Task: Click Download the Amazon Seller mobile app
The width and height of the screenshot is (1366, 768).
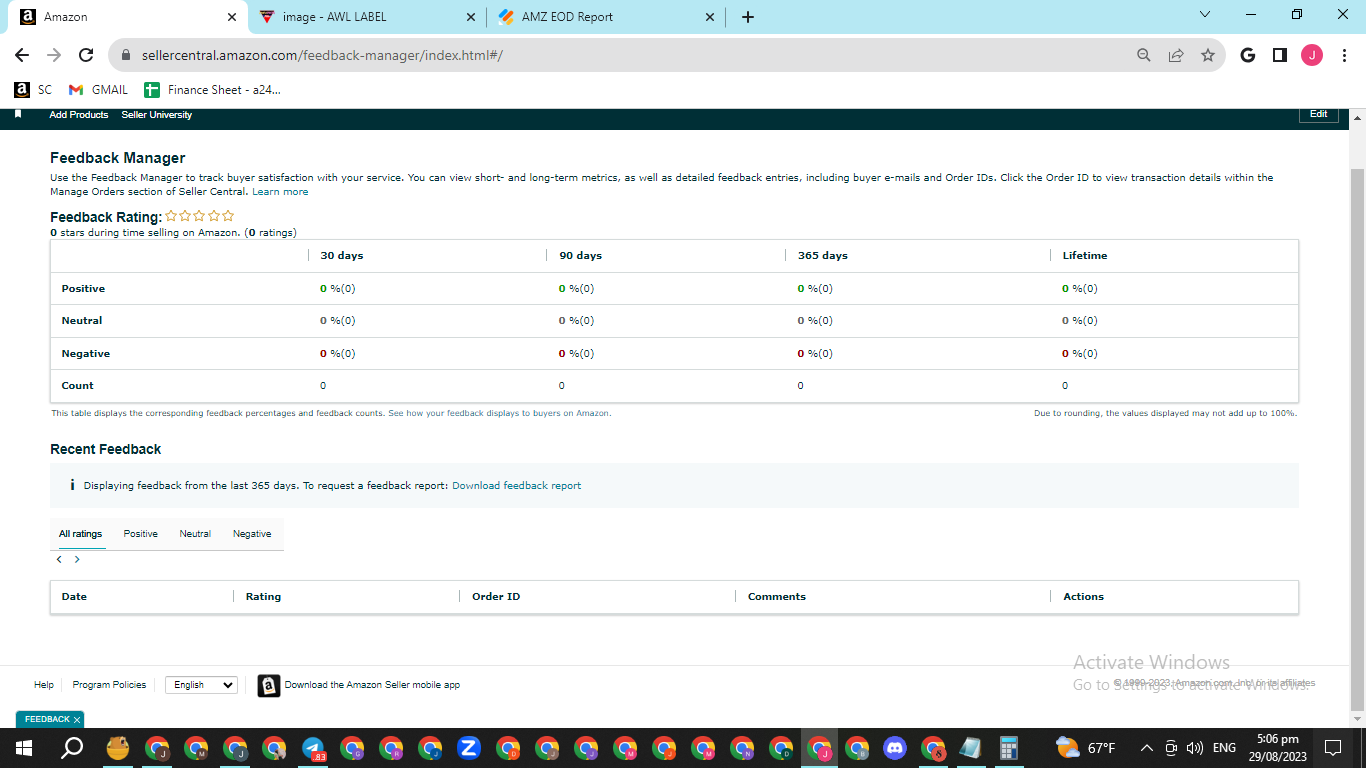Action: (x=372, y=685)
